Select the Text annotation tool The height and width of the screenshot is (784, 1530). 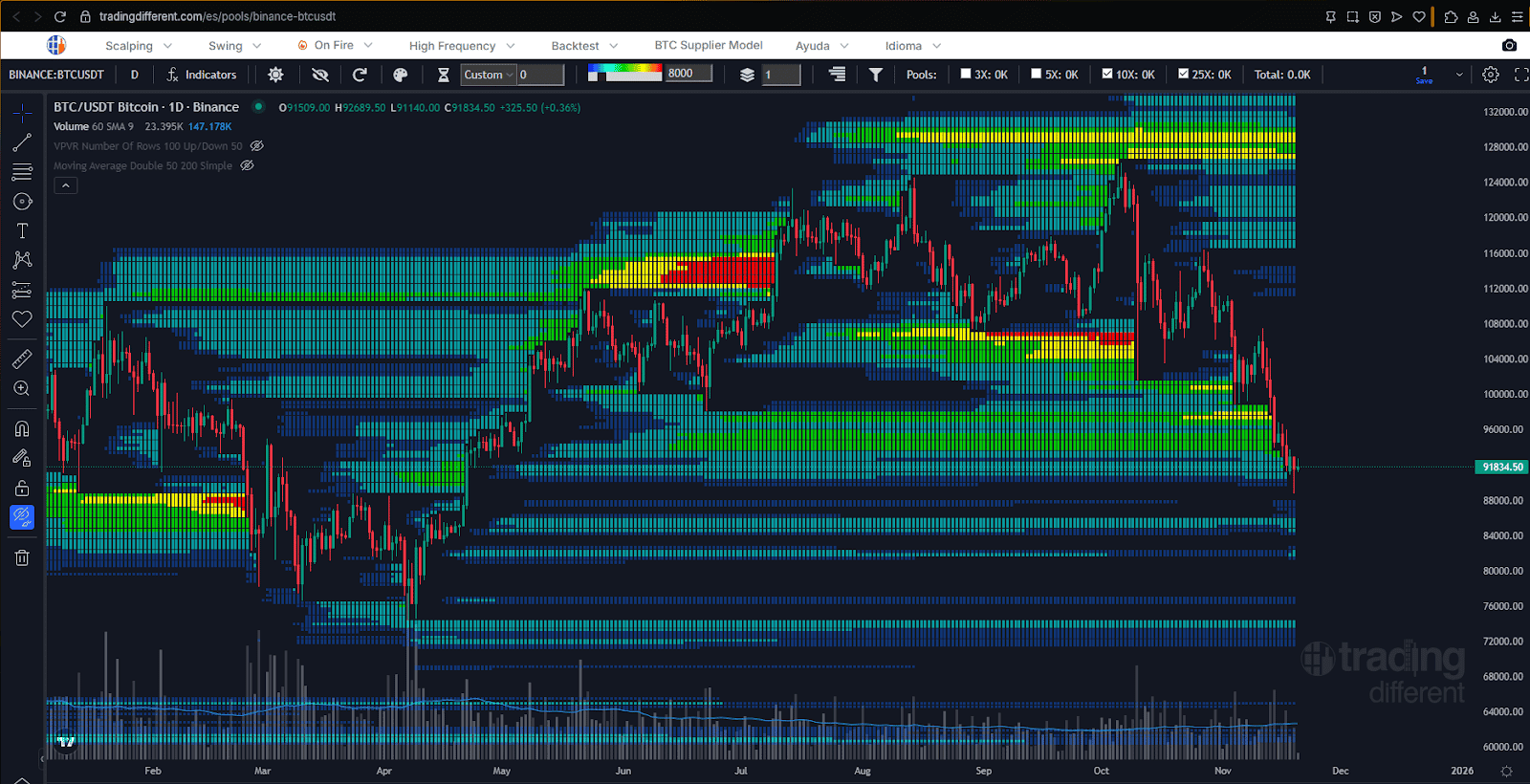(22, 231)
